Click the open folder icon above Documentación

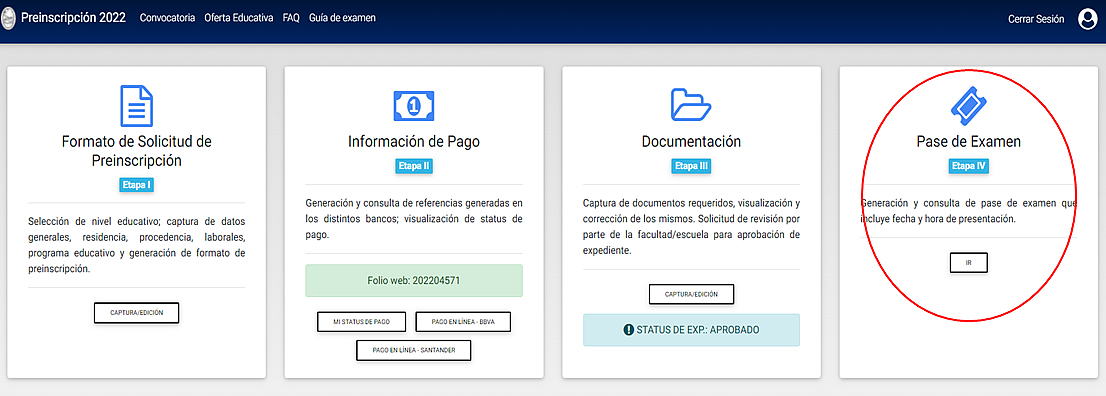pyautogui.click(x=691, y=105)
